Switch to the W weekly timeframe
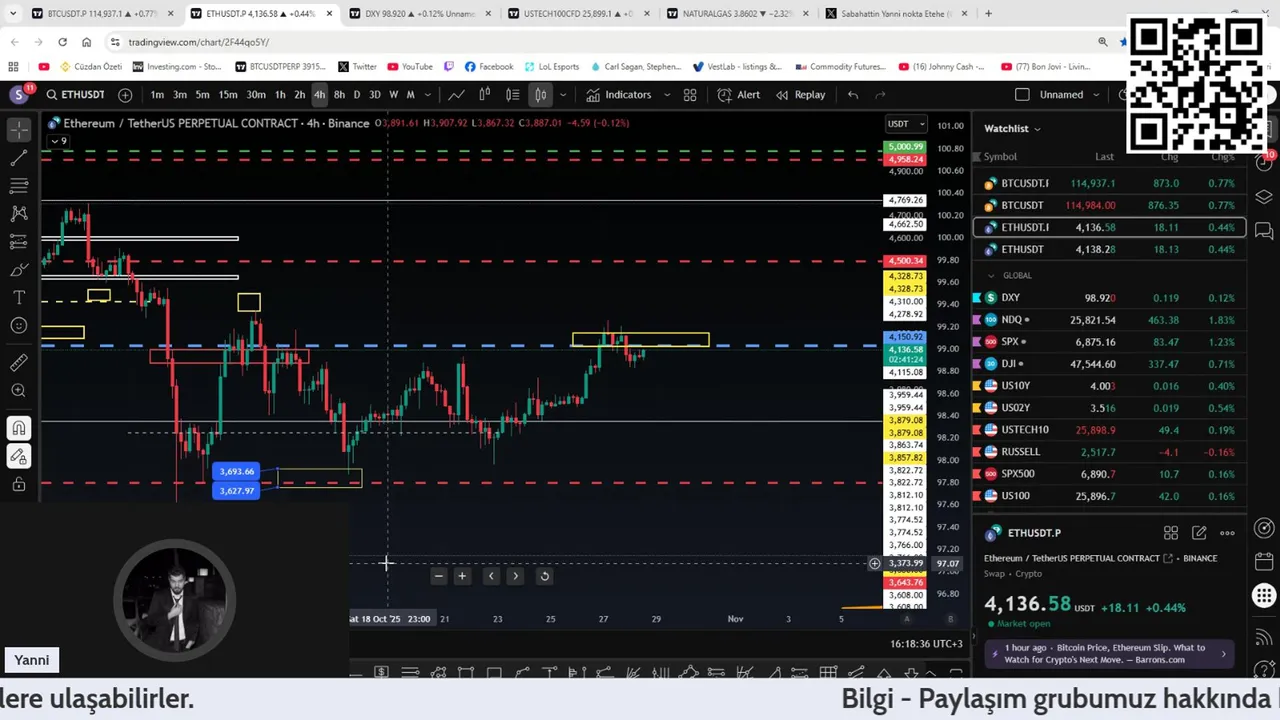 [393, 95]
